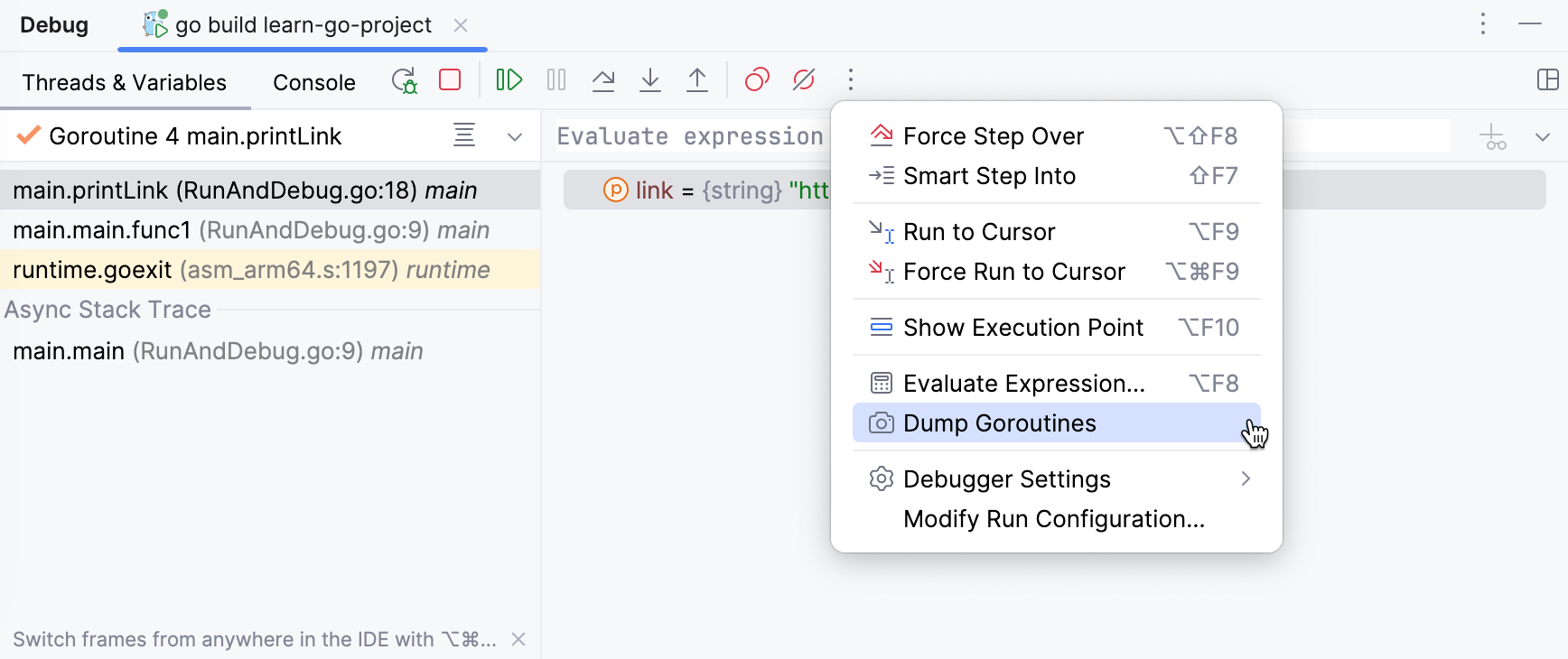Screen dimensions: 1568x659
Task: Open the View Breakpoints icon
Action: pos(757,80)
